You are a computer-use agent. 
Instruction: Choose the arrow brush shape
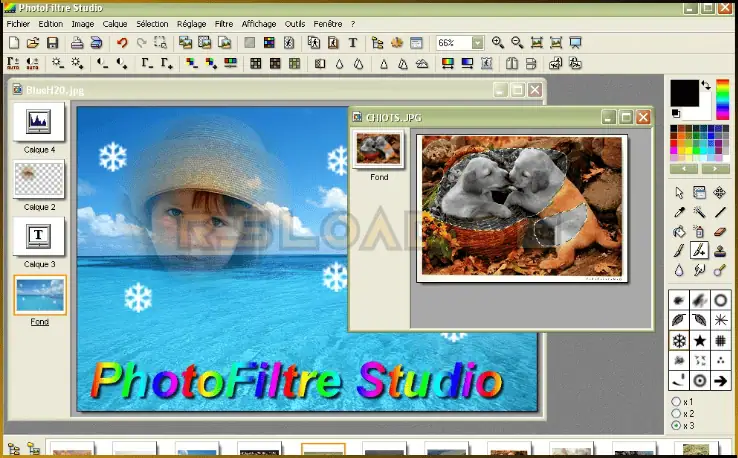point(720,381)
